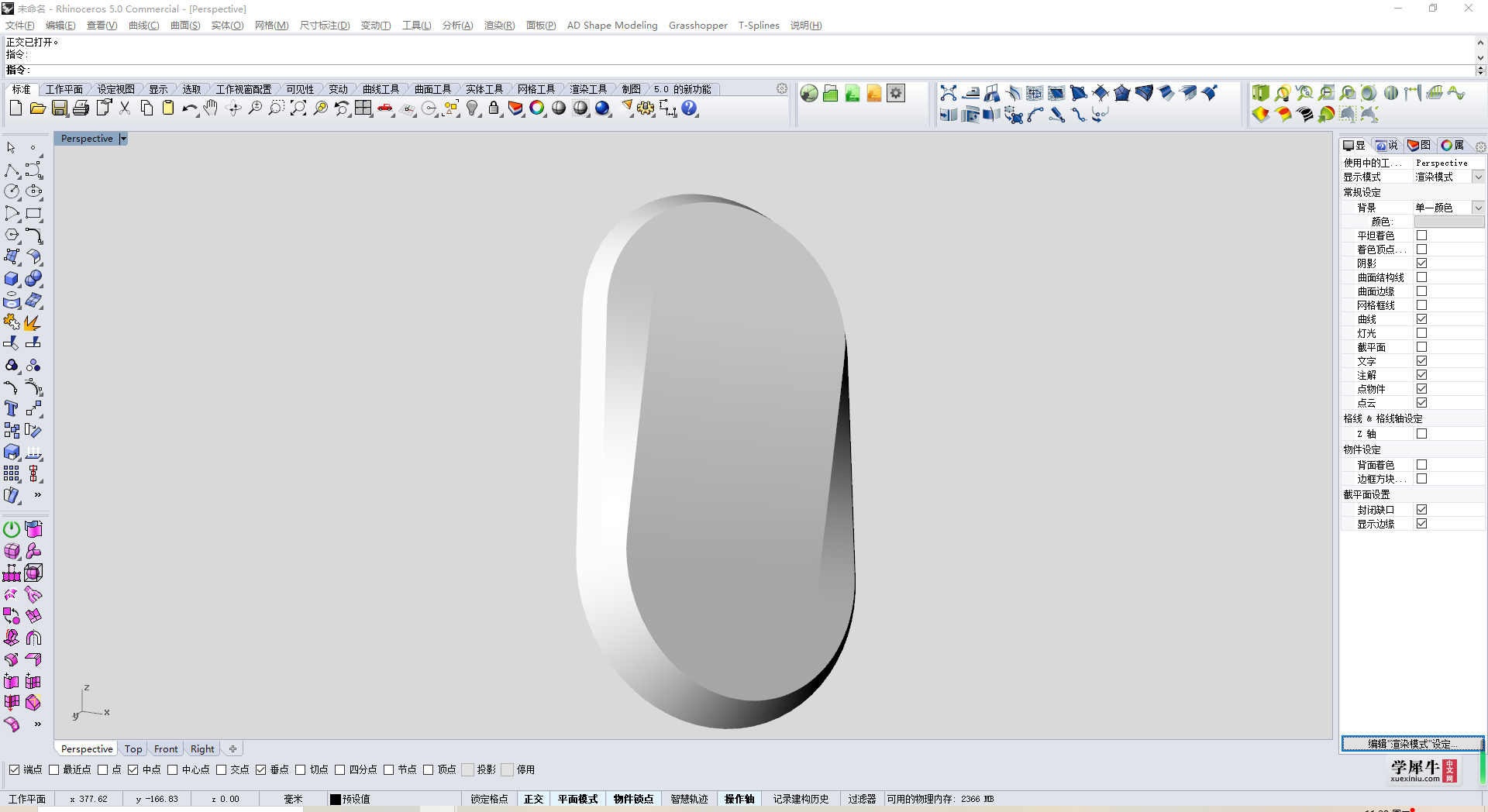Click the Grasshopper green circle icon

(x=809, y=94)
